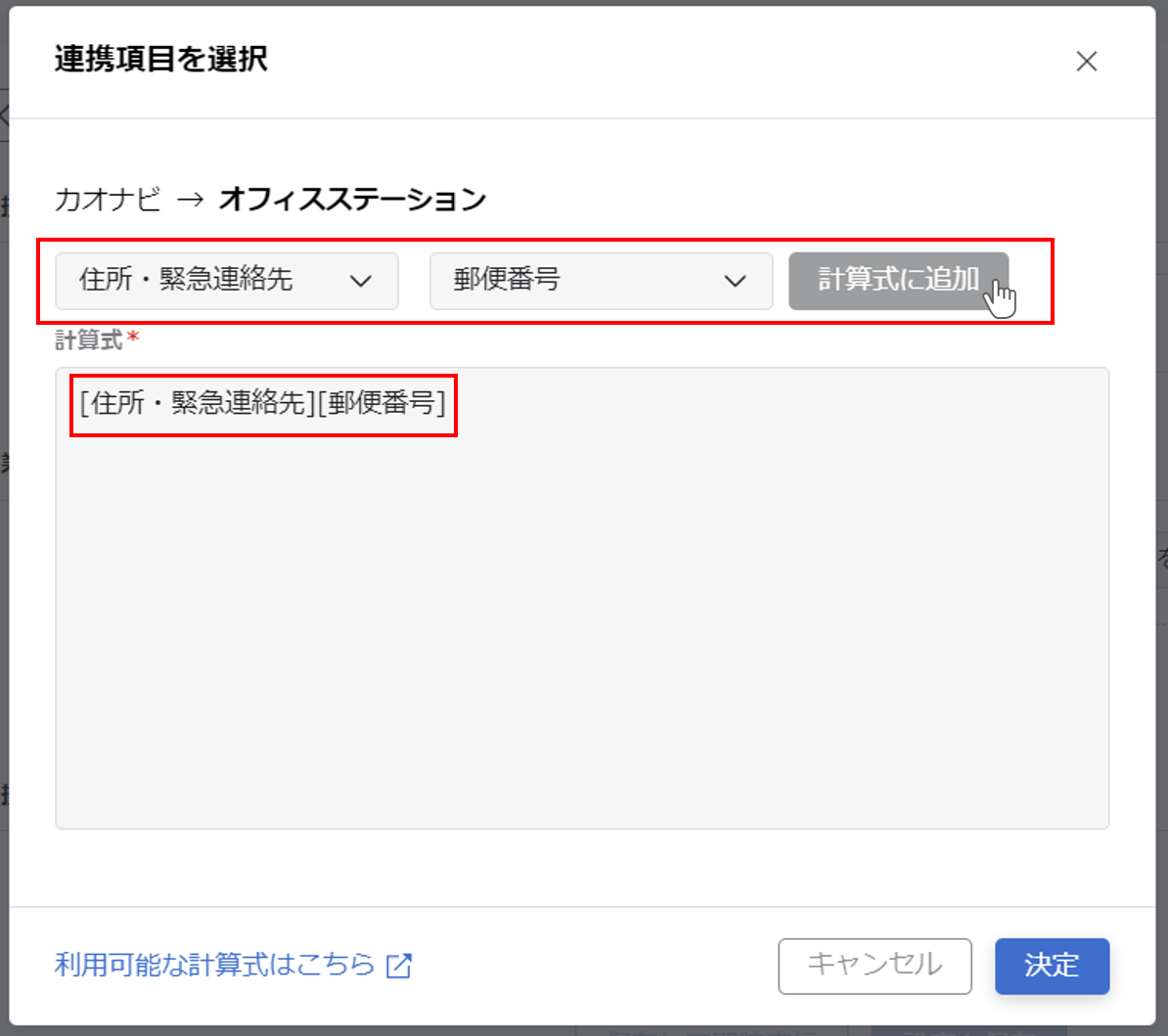
Task: Click the empty area of 計算式 text box
Action: 582,636
